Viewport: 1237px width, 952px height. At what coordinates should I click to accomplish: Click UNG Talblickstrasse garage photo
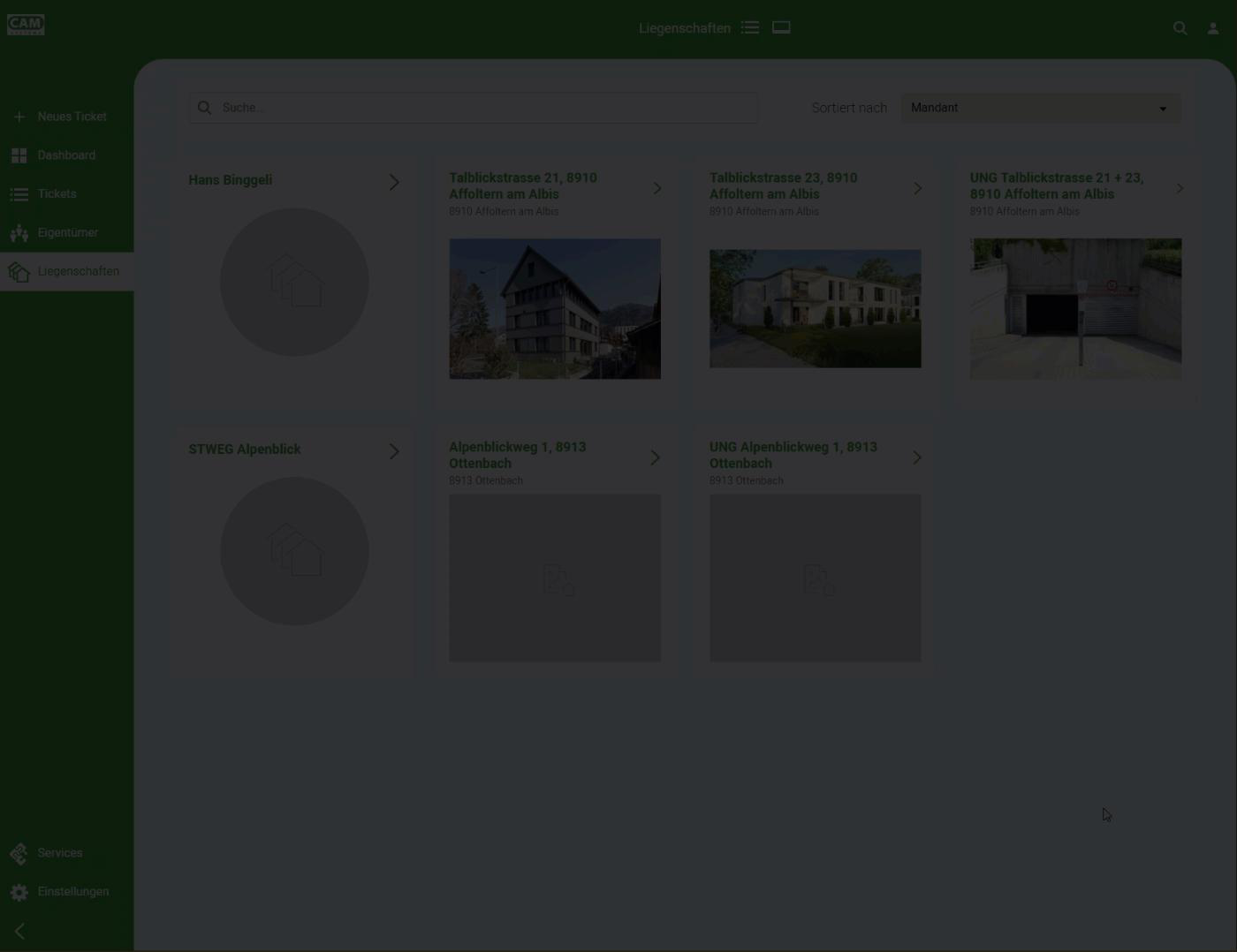pyautogui.click(x=1075, y=308)
